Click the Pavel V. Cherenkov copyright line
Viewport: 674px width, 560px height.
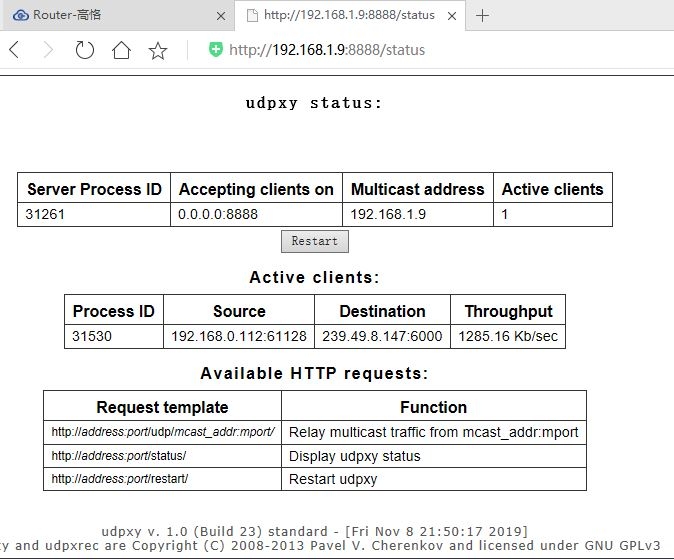[x=330, y=546]
